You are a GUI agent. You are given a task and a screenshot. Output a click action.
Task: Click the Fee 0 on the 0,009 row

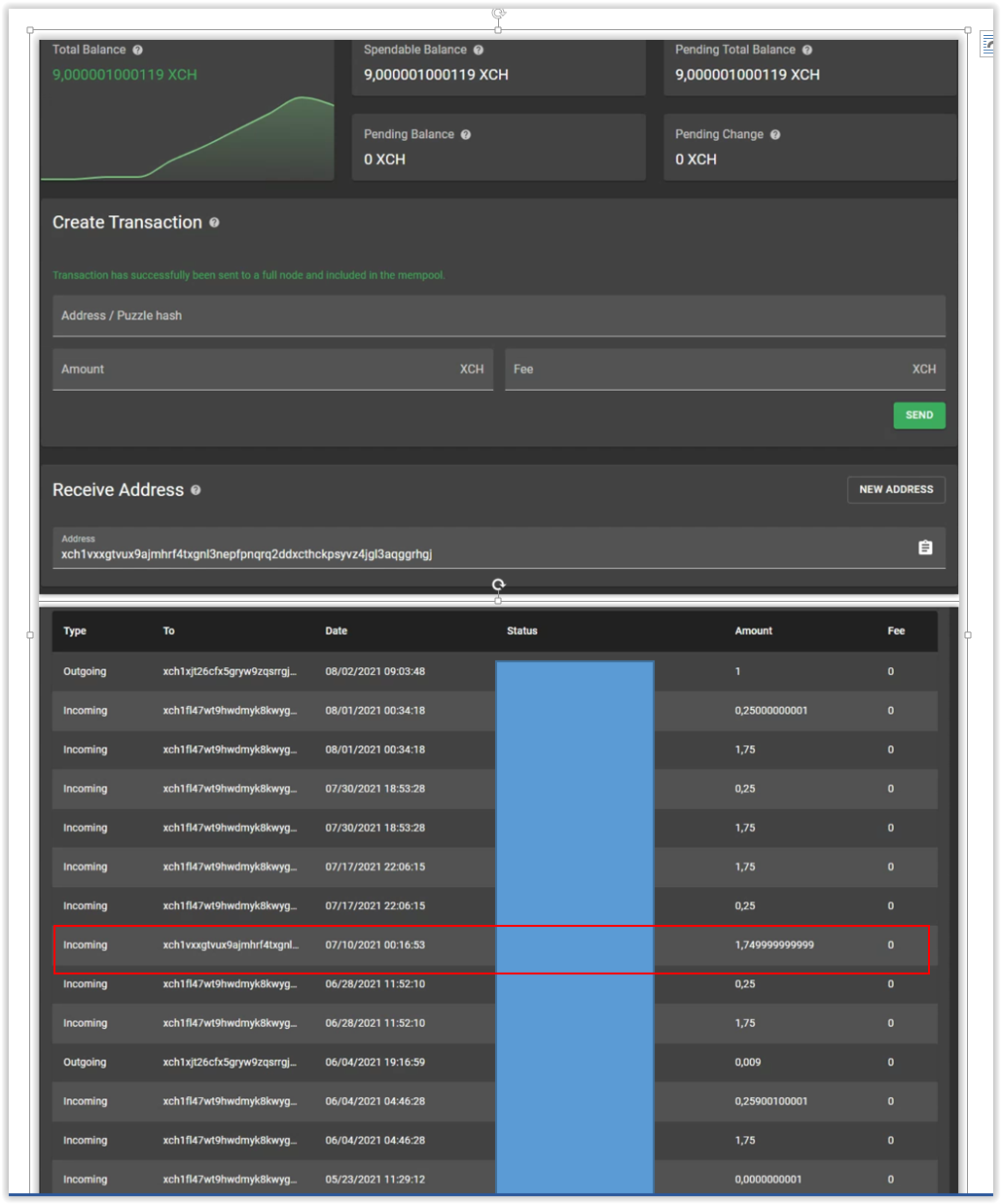point(890,1062)
